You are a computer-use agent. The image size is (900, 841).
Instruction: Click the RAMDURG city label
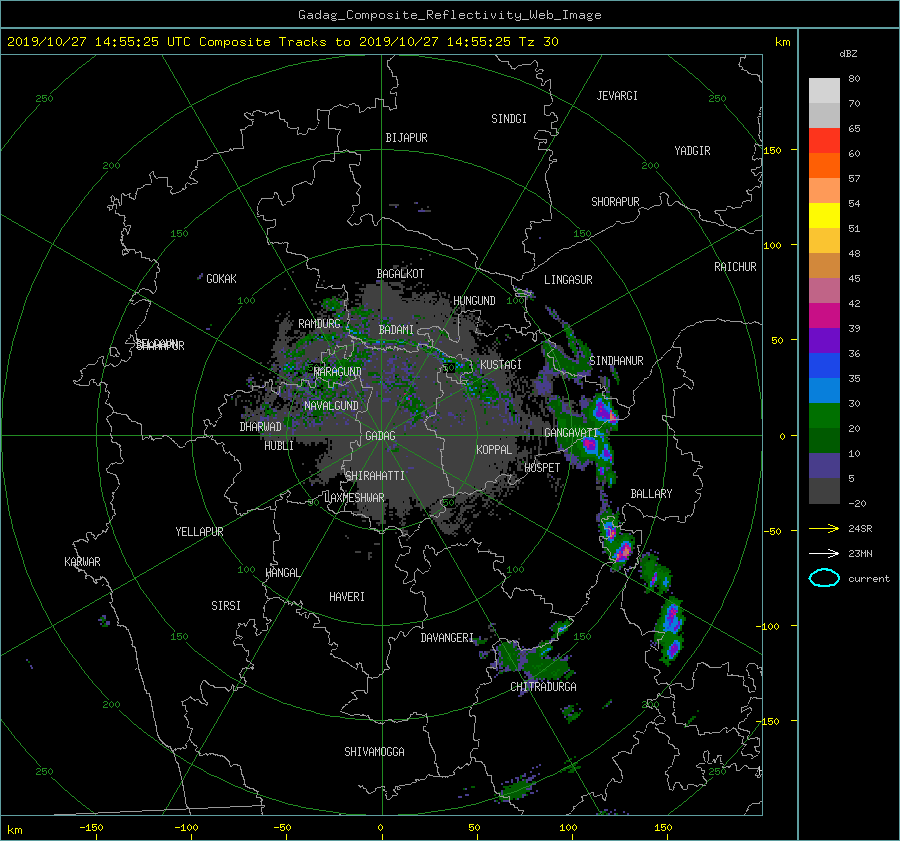tap(319, 324)
